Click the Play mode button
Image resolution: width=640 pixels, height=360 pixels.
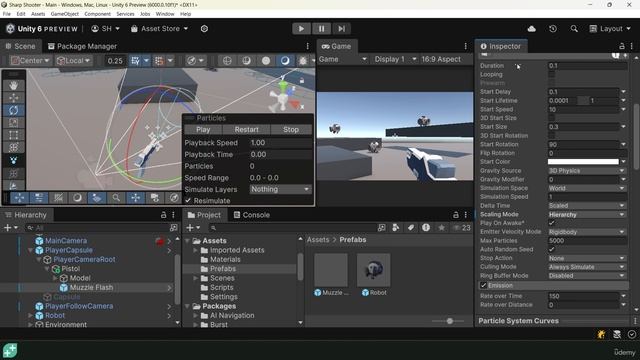301,29
